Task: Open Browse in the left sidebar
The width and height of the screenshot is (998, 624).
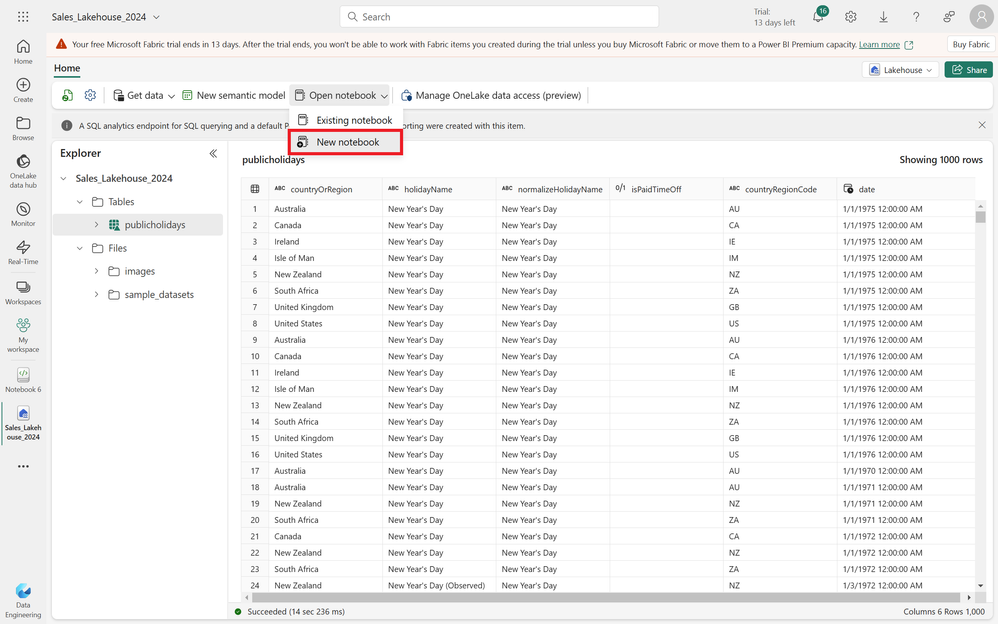Action: point(23,128)
